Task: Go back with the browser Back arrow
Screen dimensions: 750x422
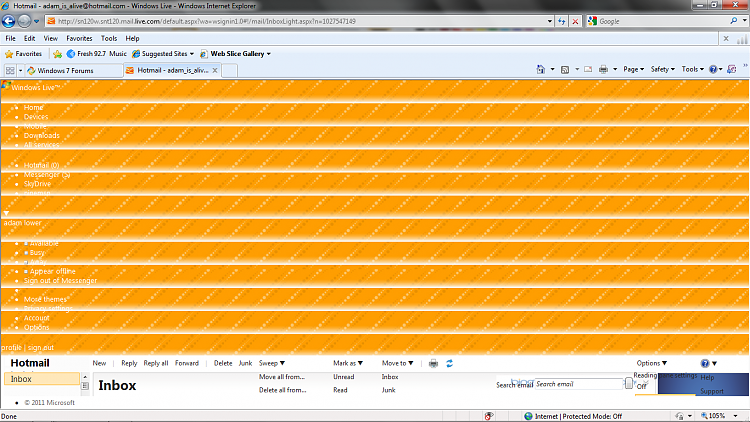Action: coord(9,21)
